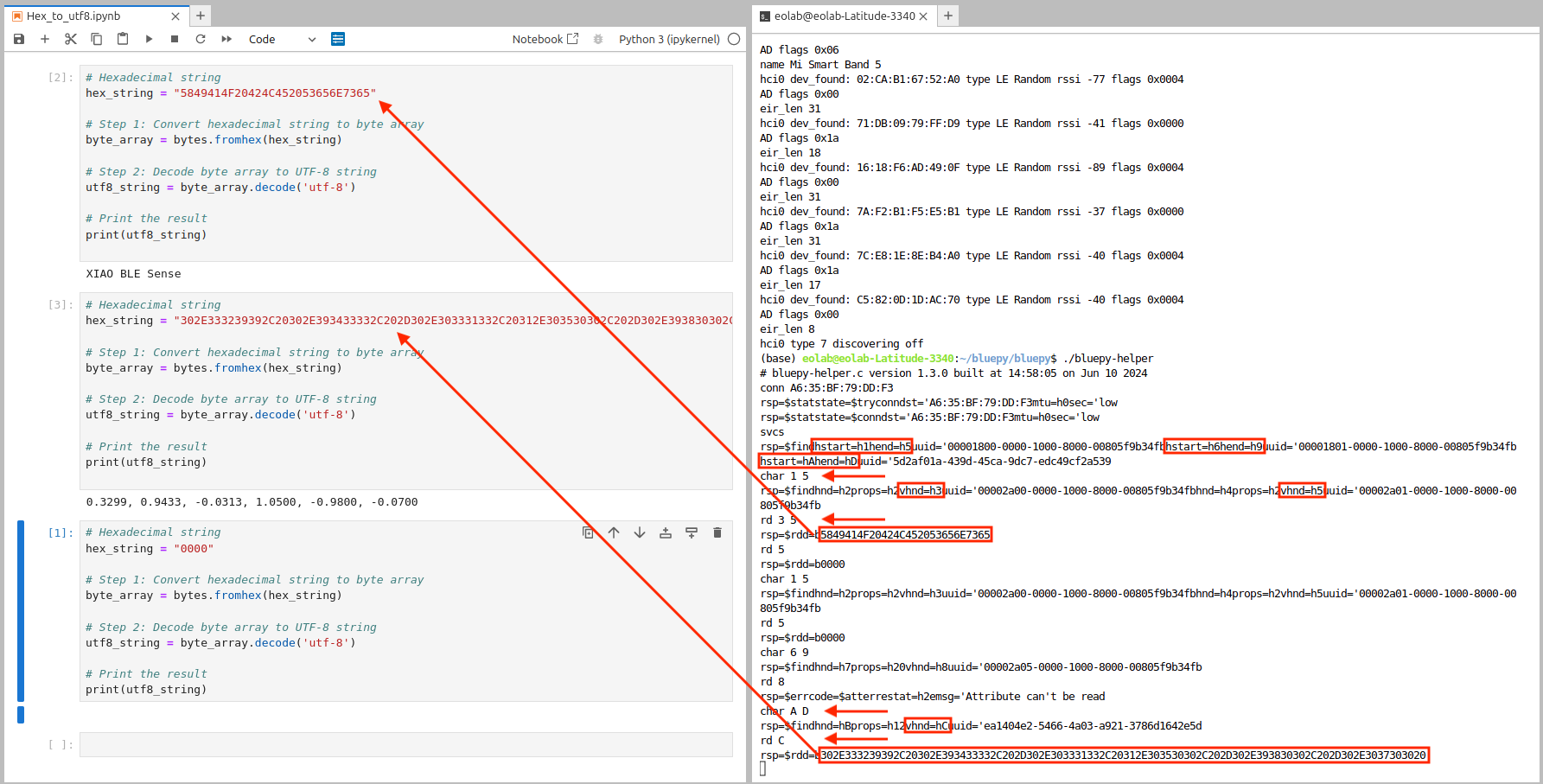Click the terminal line 'name Mi Smart Band 5'
The height and width of the screenshot is (784, 1543).
point(820,65)
